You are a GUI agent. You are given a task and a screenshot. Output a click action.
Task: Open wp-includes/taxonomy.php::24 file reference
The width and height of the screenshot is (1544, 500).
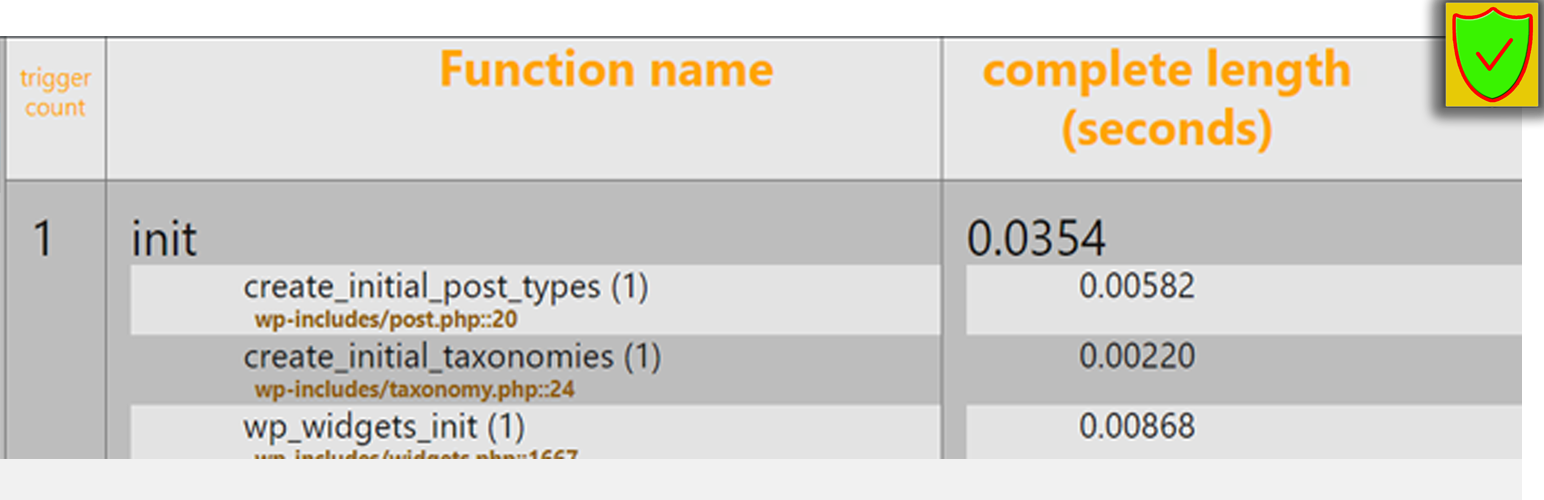(x=414, y=390)
